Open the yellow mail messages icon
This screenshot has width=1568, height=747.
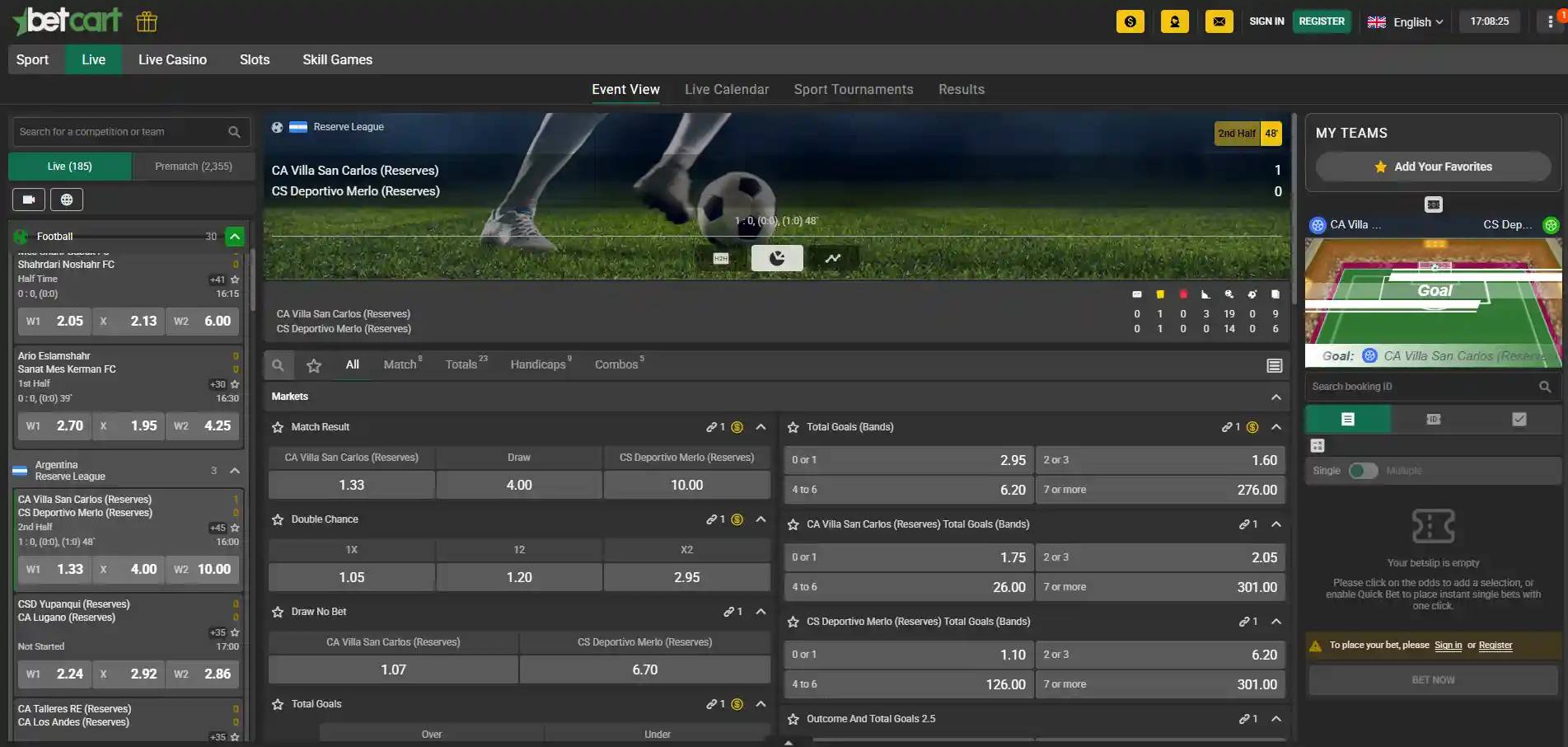(1219, 21)
